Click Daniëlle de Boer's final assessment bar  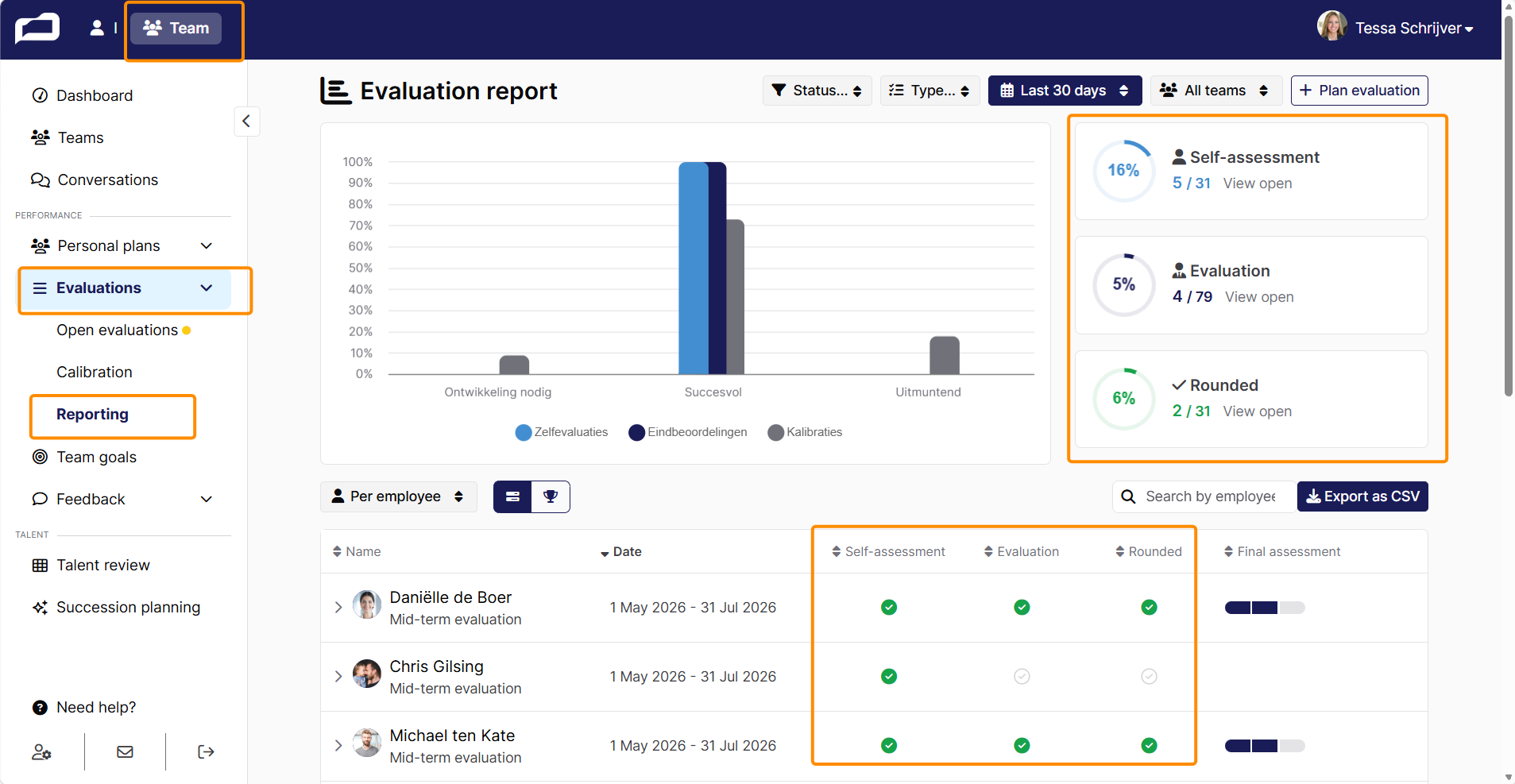coord(1265,608)
